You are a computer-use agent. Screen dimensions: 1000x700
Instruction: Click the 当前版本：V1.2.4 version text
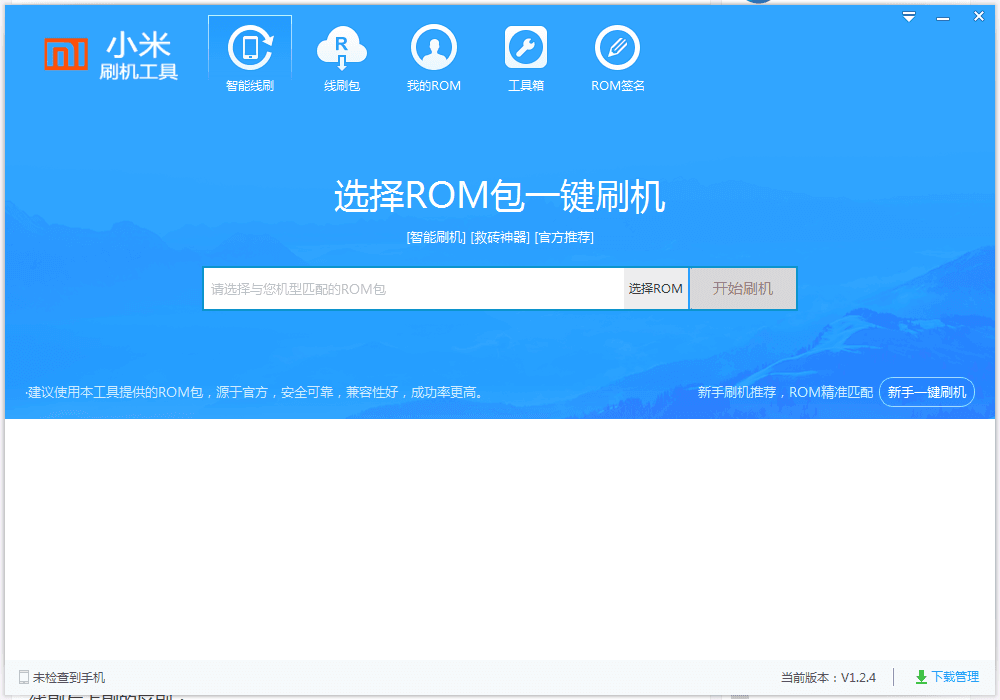click(828, 678)
